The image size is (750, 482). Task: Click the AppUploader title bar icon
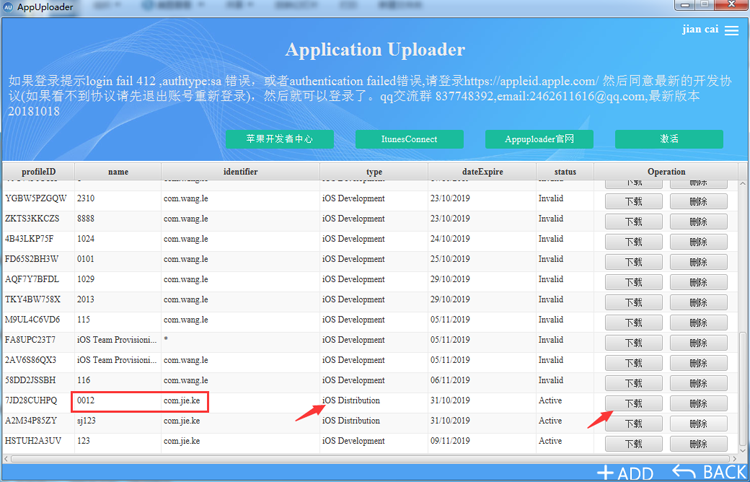click(8, 7)
